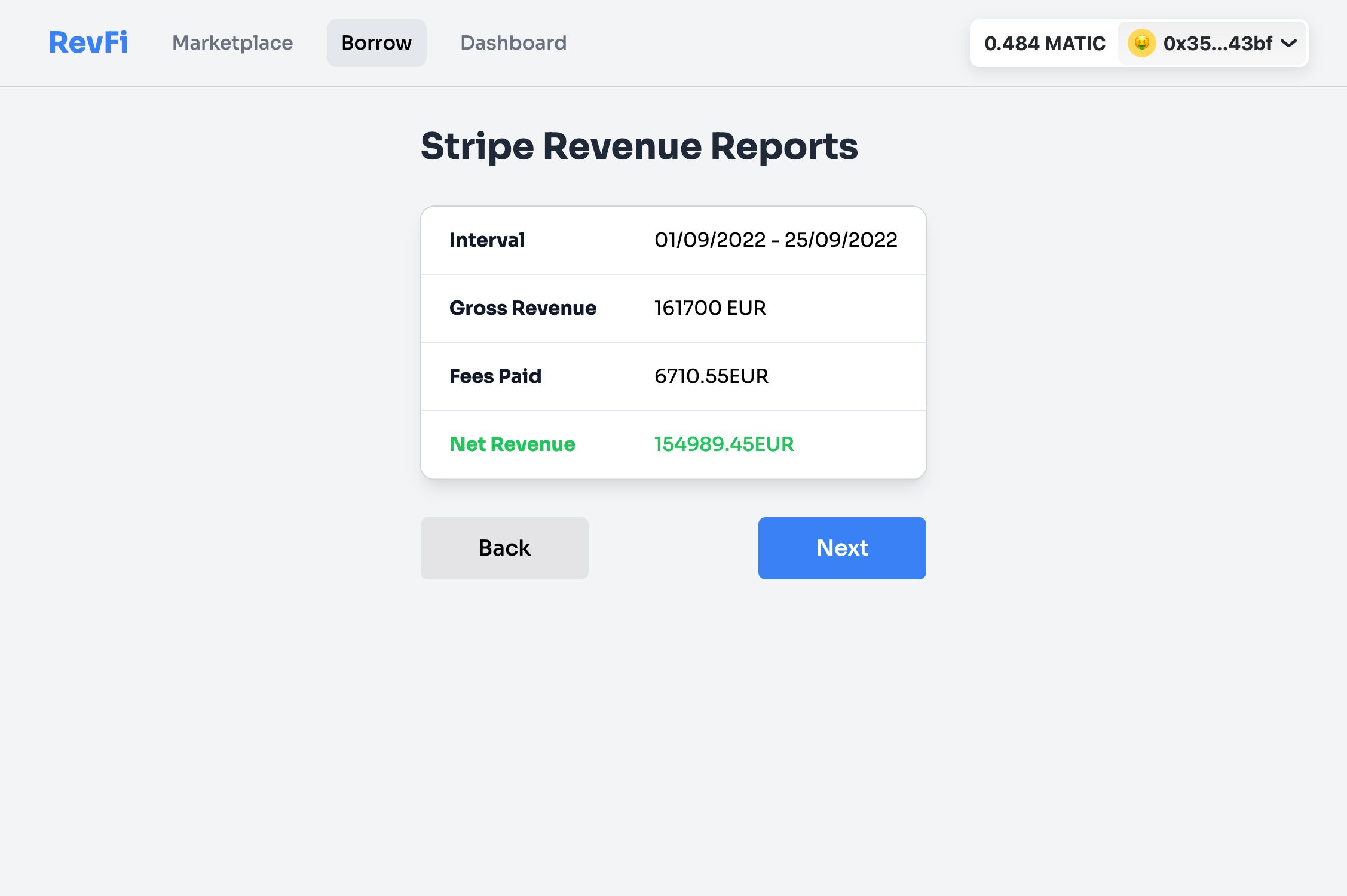1347x896 pixels.
Task: Click the 161700 EUR value
Action: tap(710, 308)
